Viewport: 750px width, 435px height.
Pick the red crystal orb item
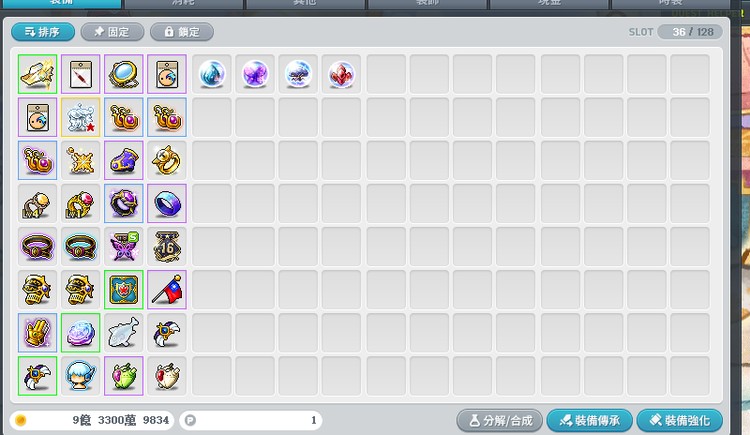click(x=341, y=74)
